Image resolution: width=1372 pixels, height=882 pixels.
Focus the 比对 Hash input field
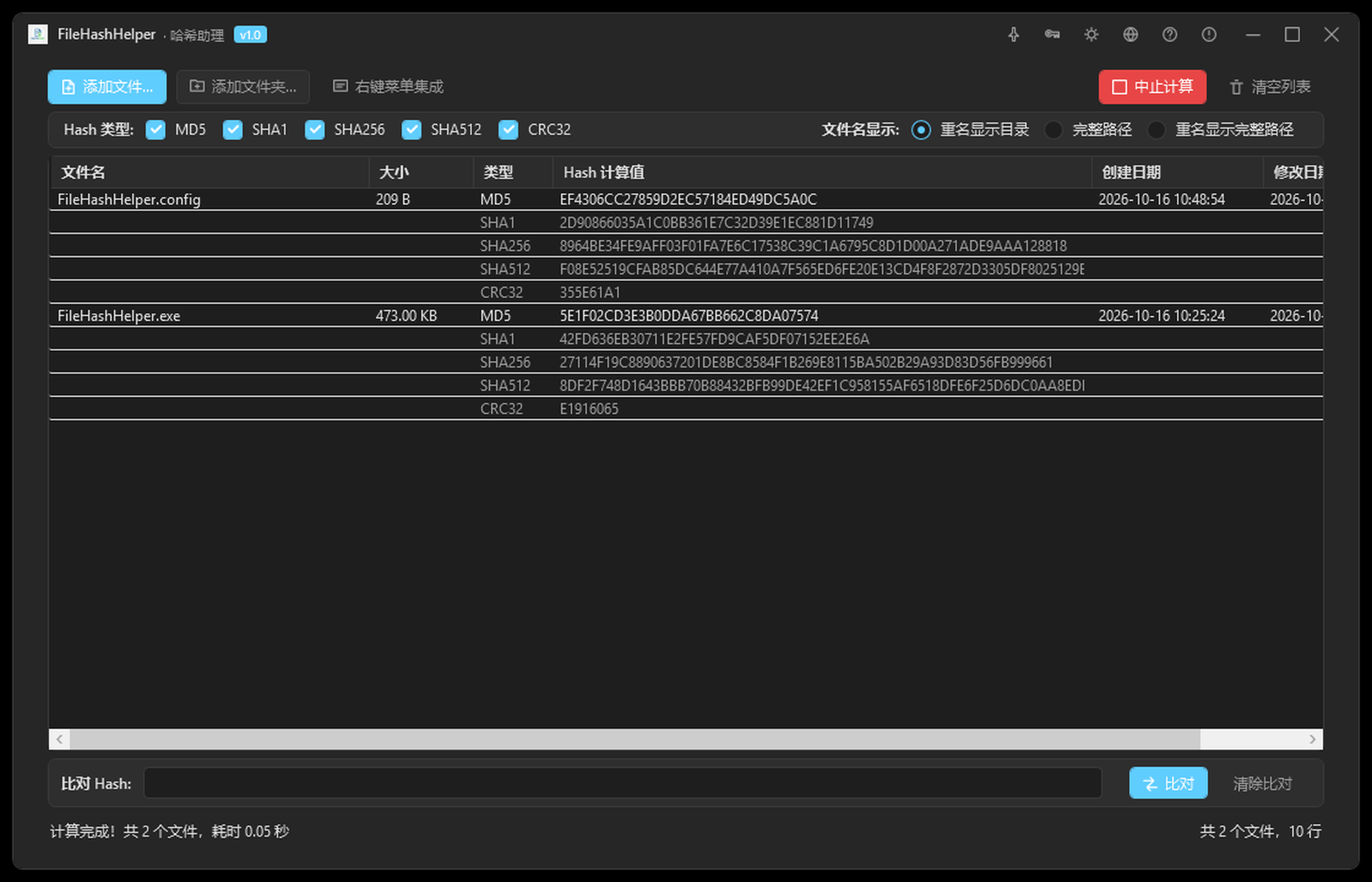[x=622, y=783]
